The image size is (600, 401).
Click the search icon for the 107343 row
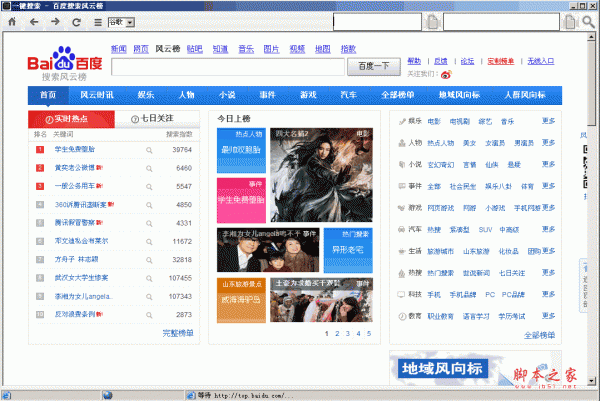(x=149, y=297)
